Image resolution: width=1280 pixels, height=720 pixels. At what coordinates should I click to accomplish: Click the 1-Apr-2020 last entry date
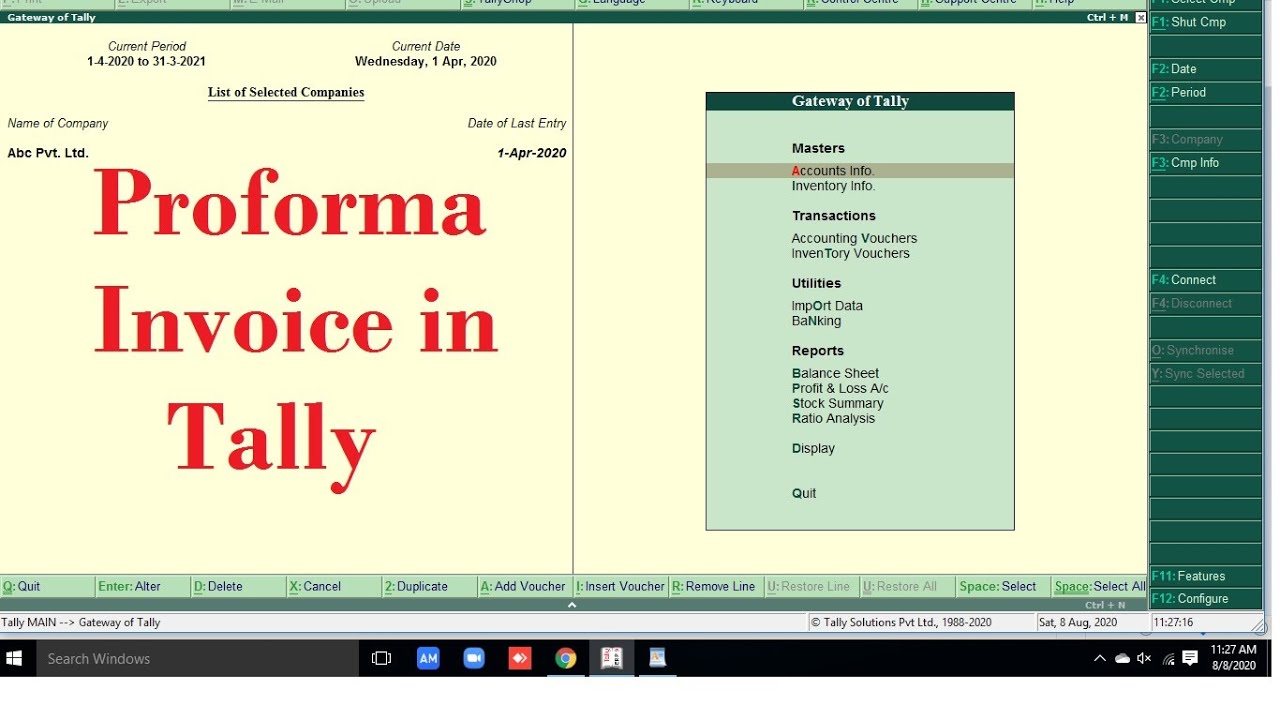[x=532, y=153]
